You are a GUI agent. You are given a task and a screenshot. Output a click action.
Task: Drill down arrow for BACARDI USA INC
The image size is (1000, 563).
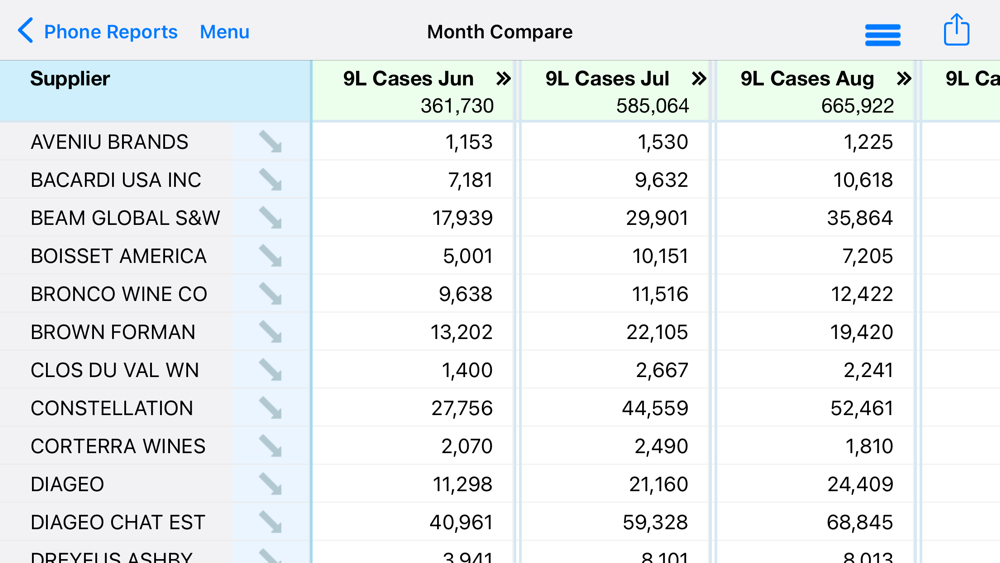point(270,180)
